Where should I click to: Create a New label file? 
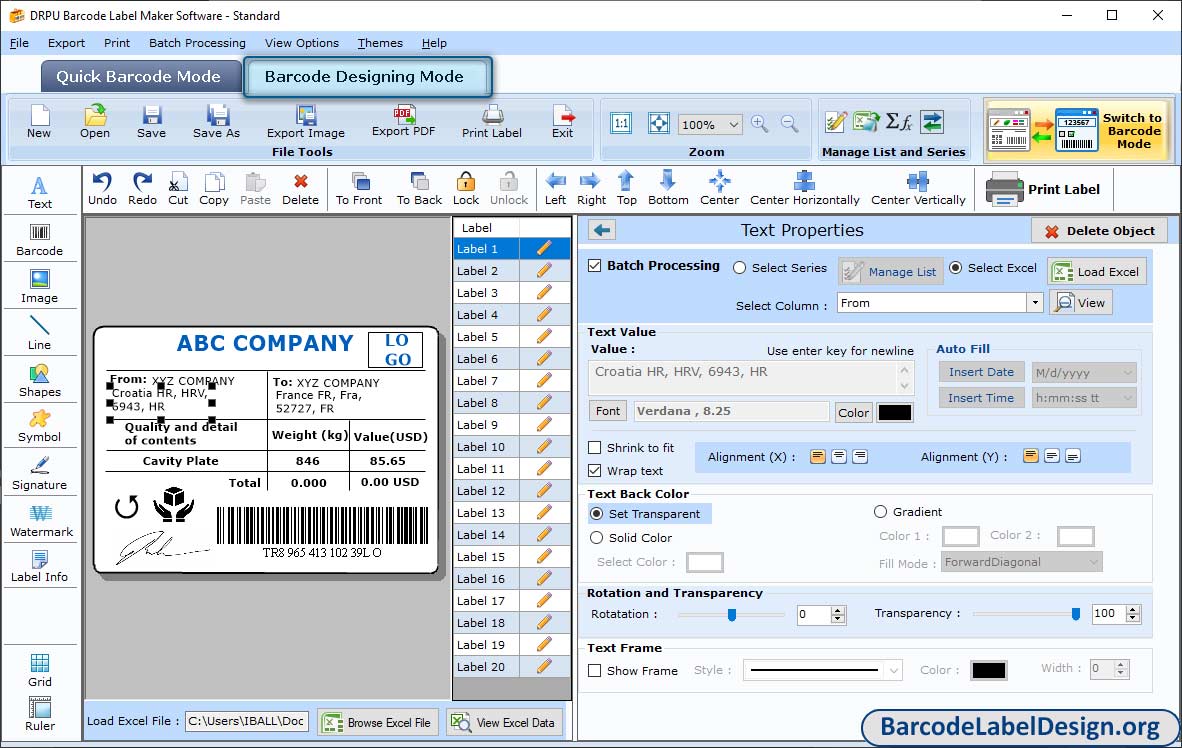(x=39, y=121)
